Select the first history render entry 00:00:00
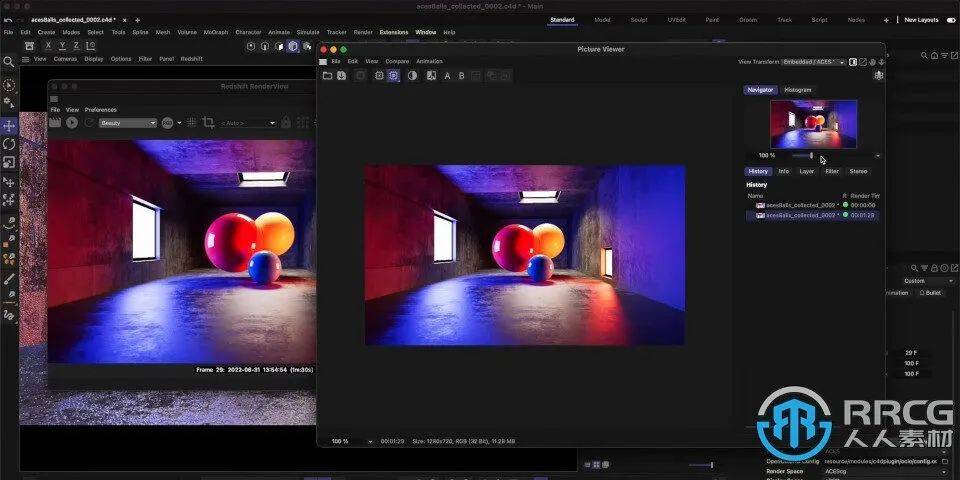The height and width of the screenshot is (480, 960). point(812,205)
